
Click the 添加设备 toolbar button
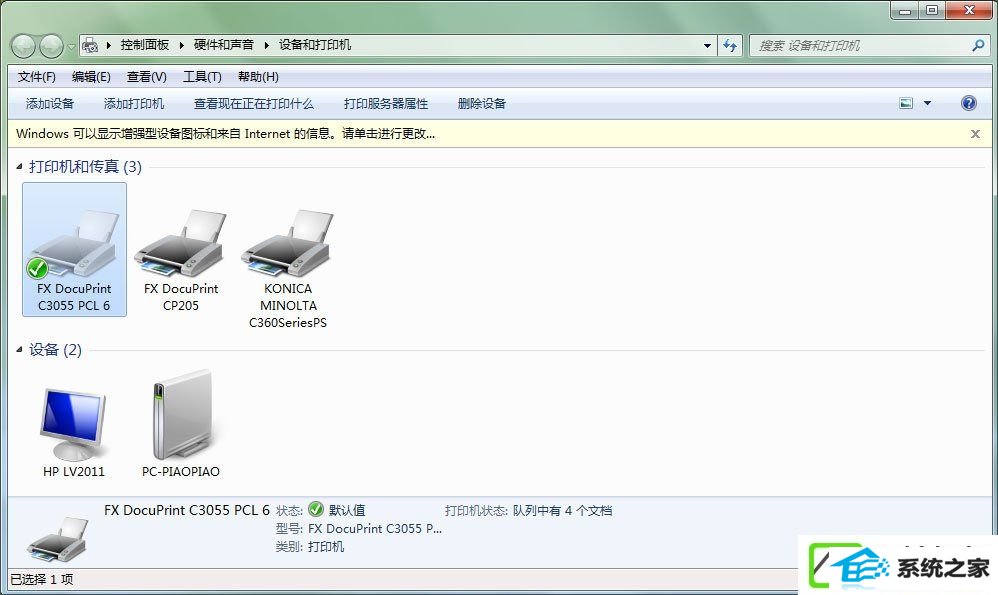(50, 104)
